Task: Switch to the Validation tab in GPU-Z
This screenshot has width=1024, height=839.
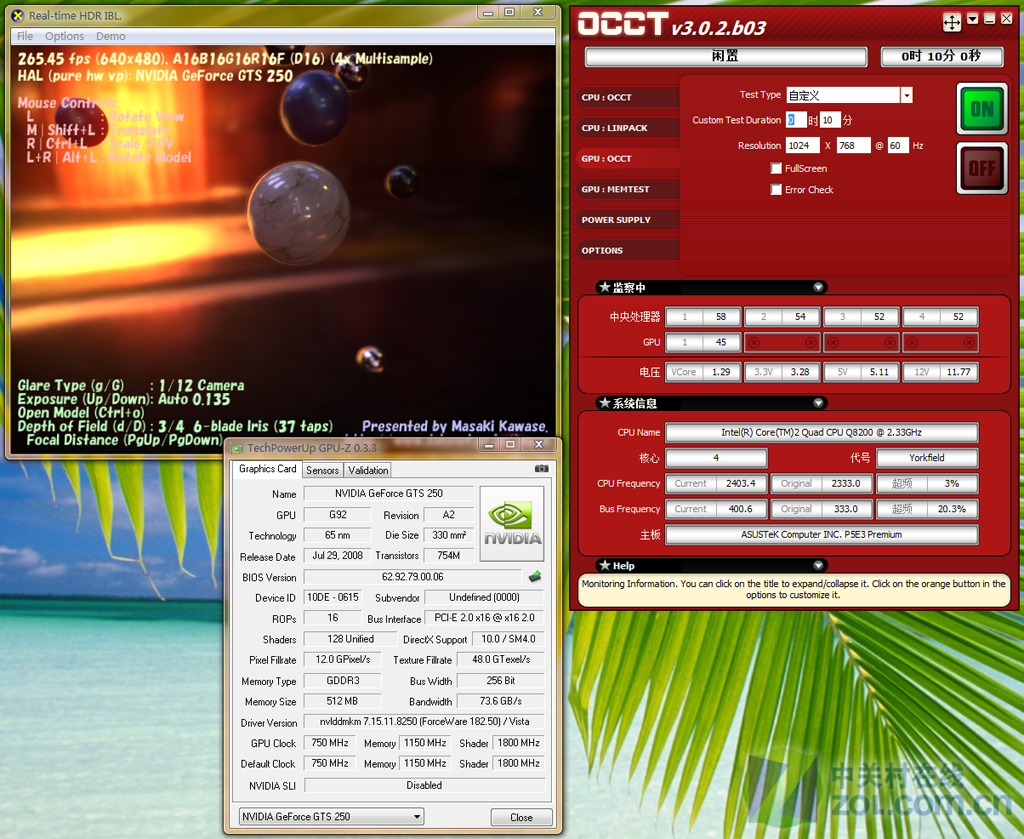Action: point(368,470)
